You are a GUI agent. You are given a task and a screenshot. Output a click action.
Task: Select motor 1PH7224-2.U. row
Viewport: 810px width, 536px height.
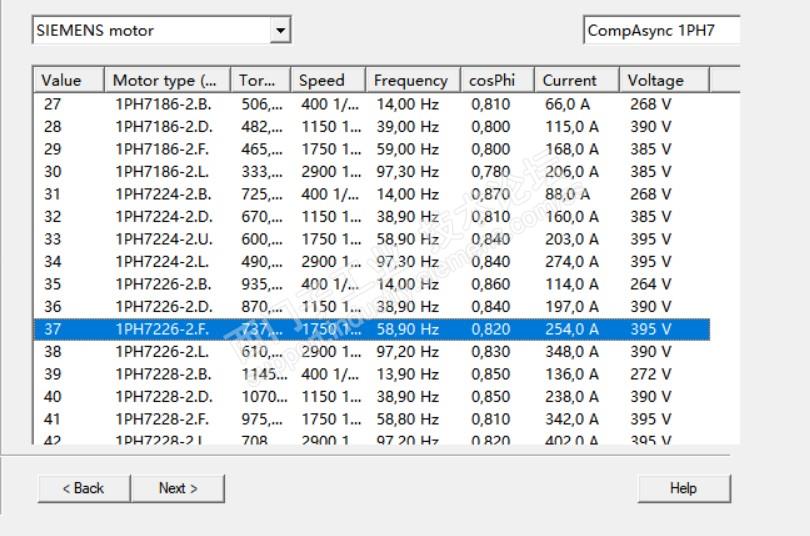(372, 239)
